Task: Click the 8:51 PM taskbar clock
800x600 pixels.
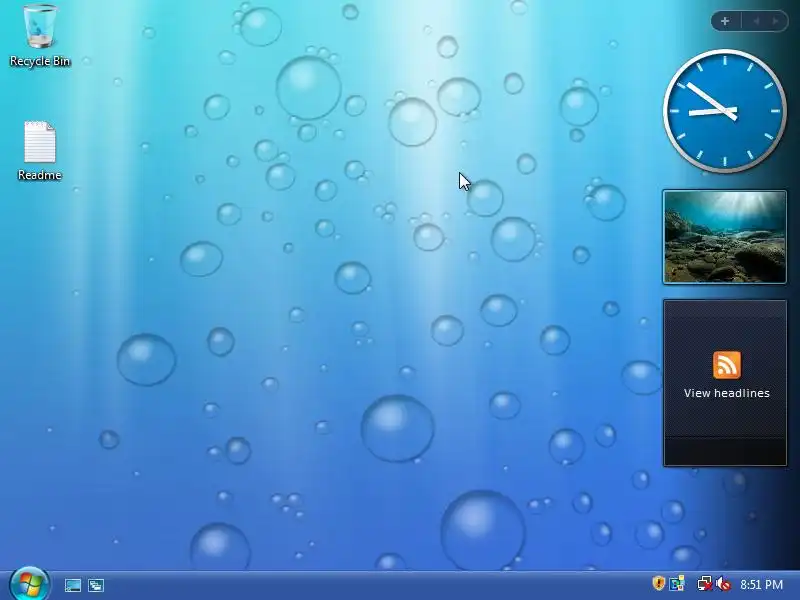Action: tap(761, 584)
